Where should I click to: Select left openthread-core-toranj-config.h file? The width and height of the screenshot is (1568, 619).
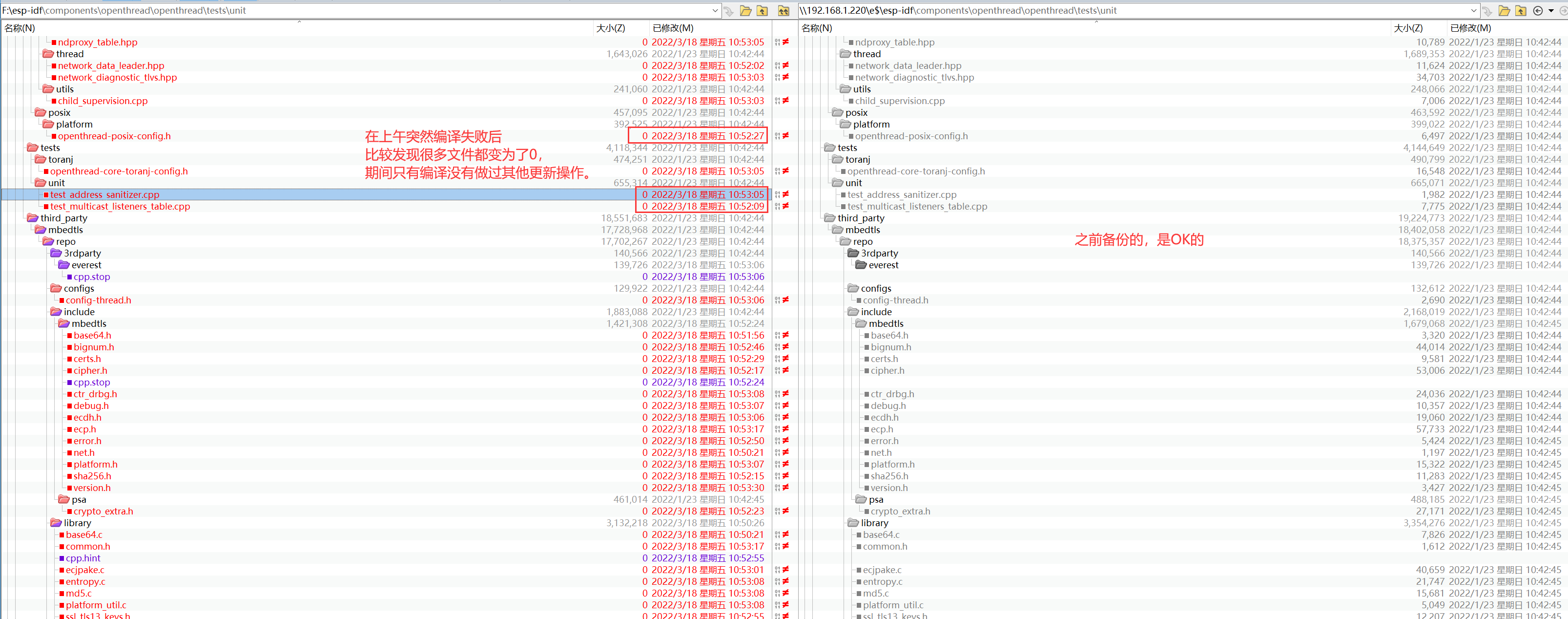(119, 171)
